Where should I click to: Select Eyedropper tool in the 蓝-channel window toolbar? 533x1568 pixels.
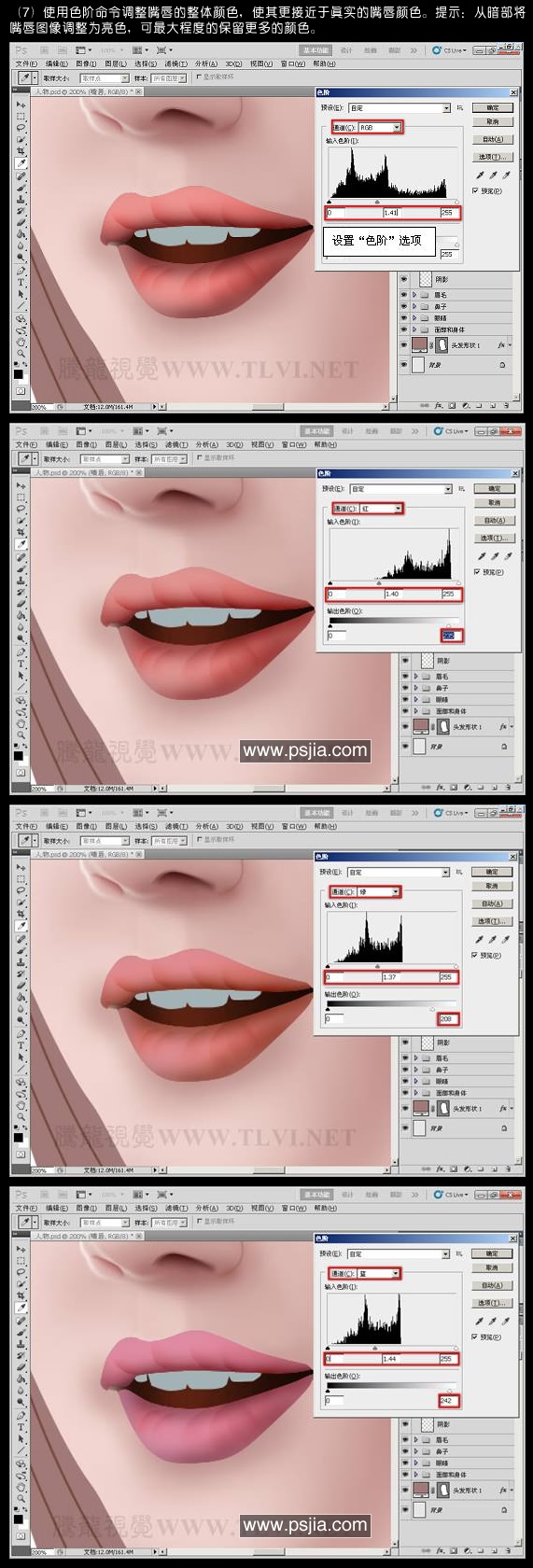(x=20, y=1308)
